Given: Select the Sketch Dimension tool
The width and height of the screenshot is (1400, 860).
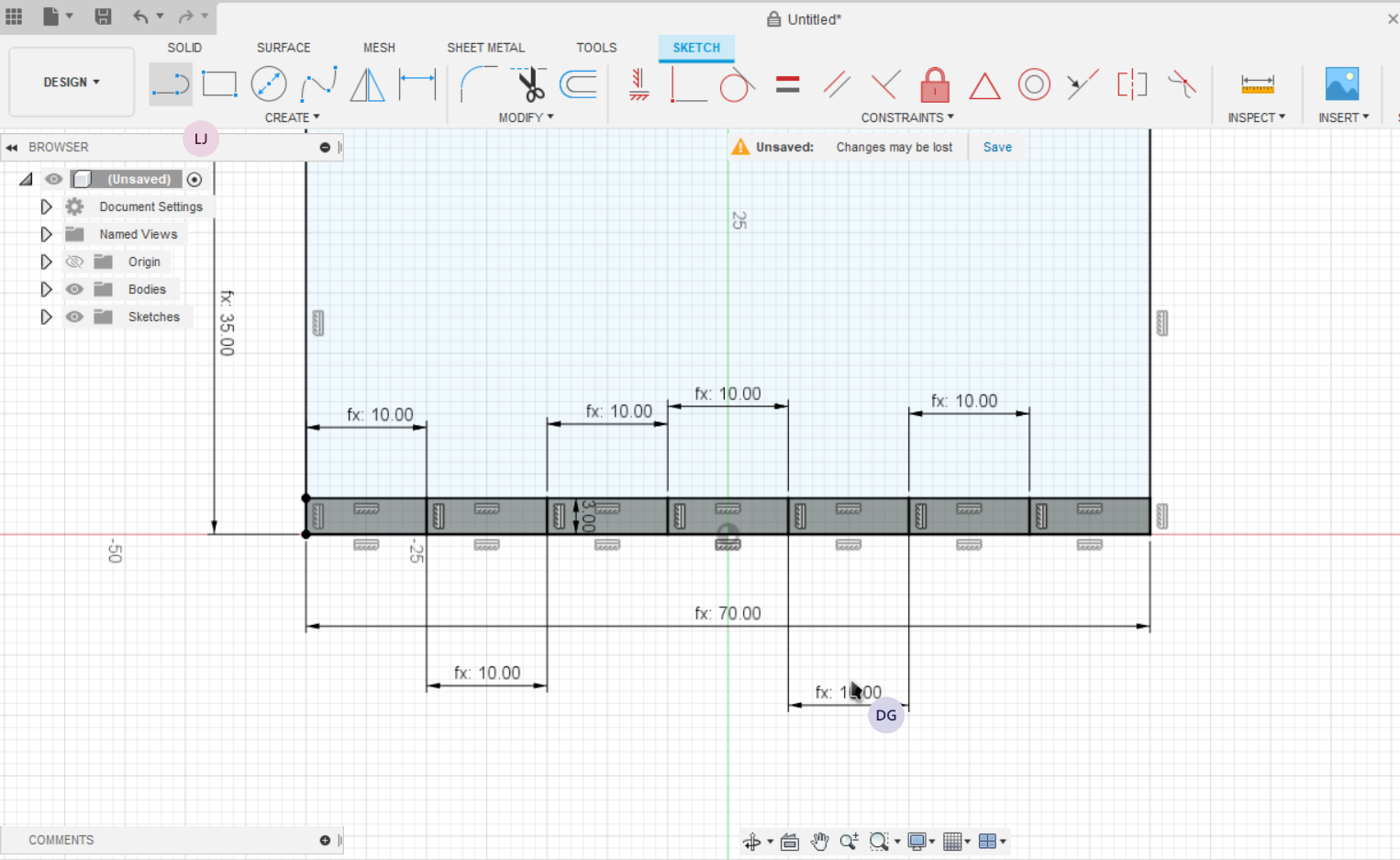Looking at the screenshot, I should [417, 84].
